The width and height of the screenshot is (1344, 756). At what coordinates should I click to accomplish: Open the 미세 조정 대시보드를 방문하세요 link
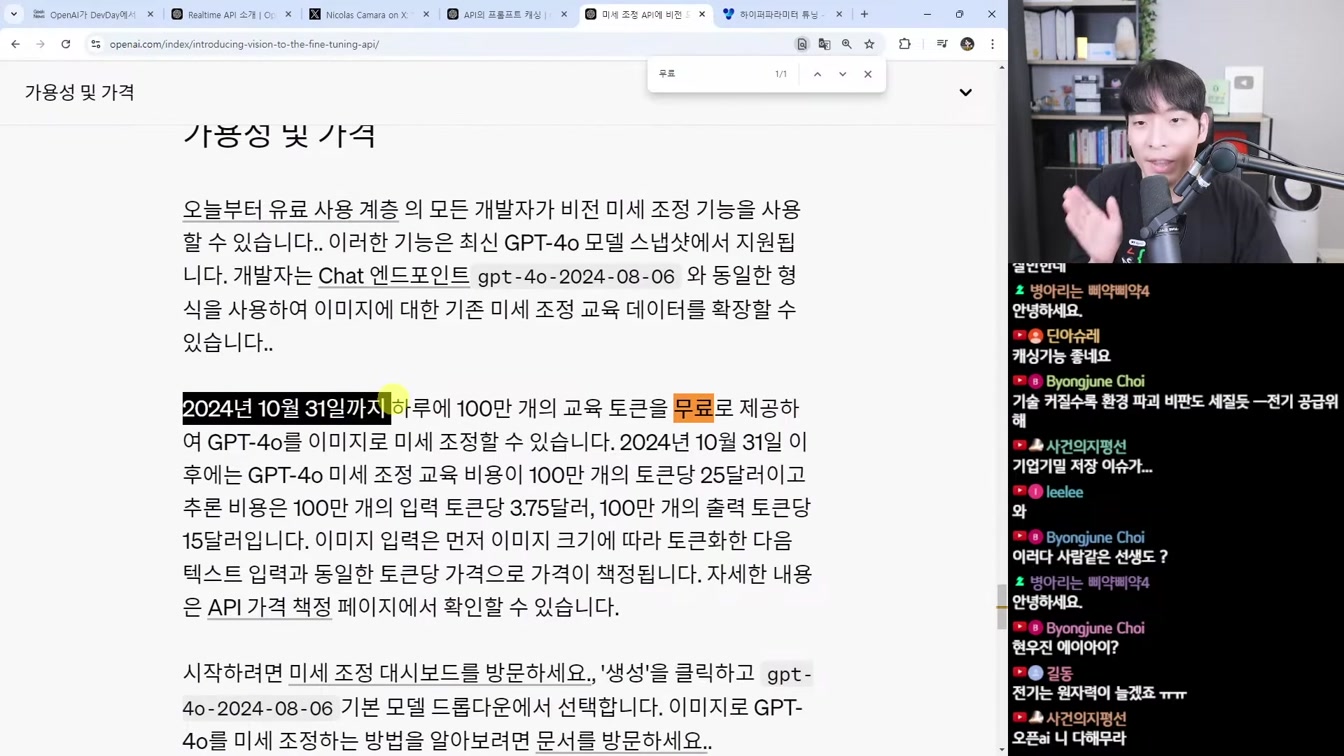(x=442, y=674)
